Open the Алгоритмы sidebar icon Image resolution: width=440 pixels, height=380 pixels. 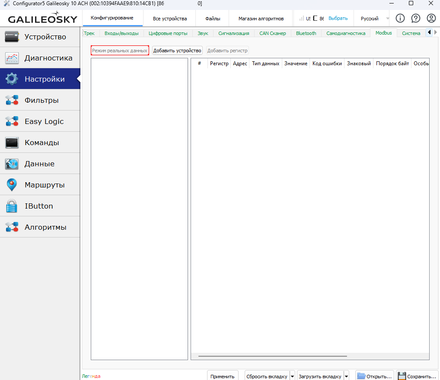tap(12, 227)
